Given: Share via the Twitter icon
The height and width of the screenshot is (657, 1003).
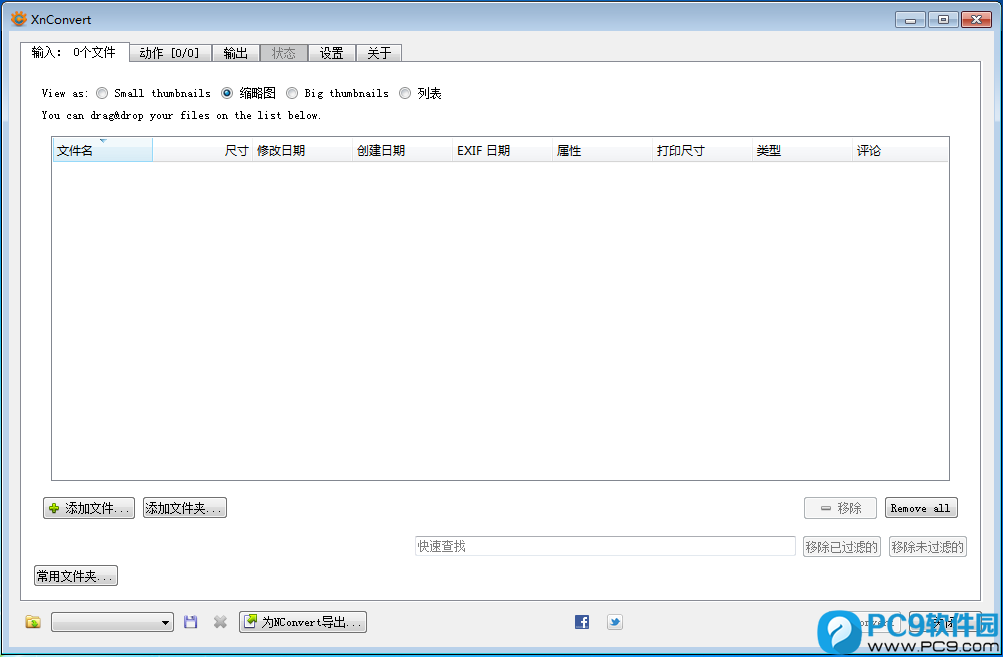Looking at the screenshot, I should tap(615, 622).
